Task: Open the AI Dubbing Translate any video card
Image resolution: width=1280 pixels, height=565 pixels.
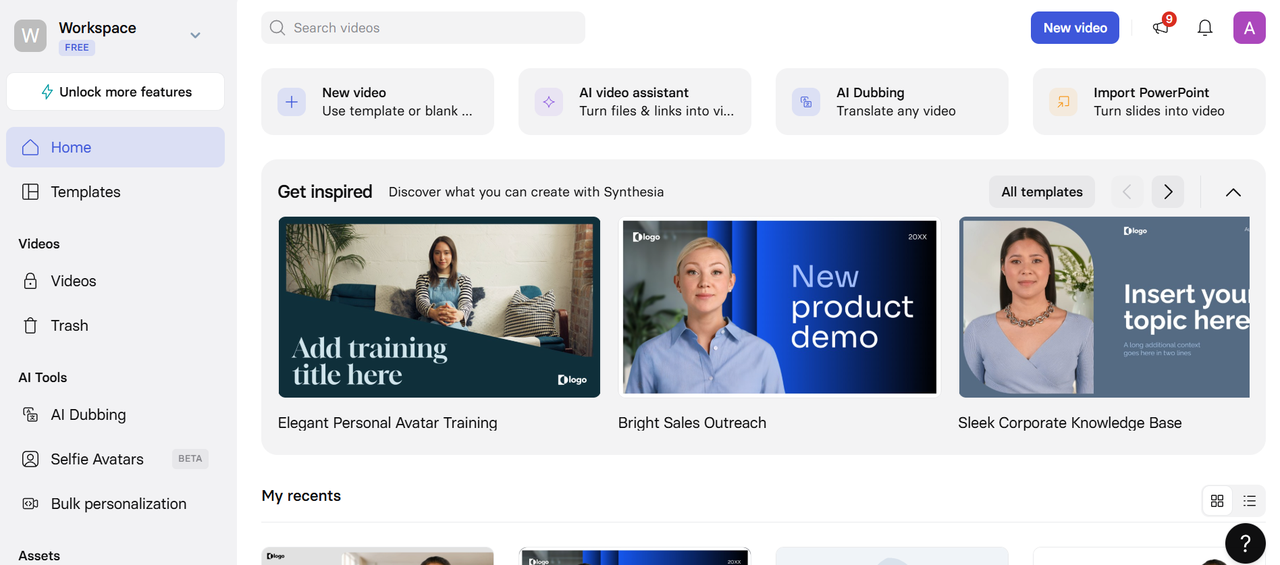Action: click(x=892, y=101)
